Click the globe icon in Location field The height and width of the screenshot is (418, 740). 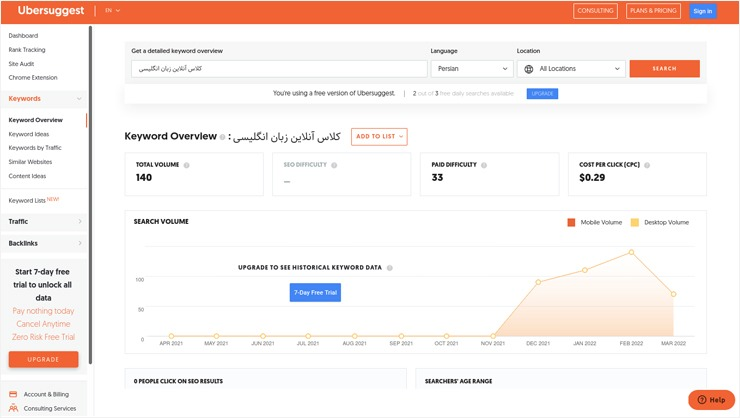(529, 69)
